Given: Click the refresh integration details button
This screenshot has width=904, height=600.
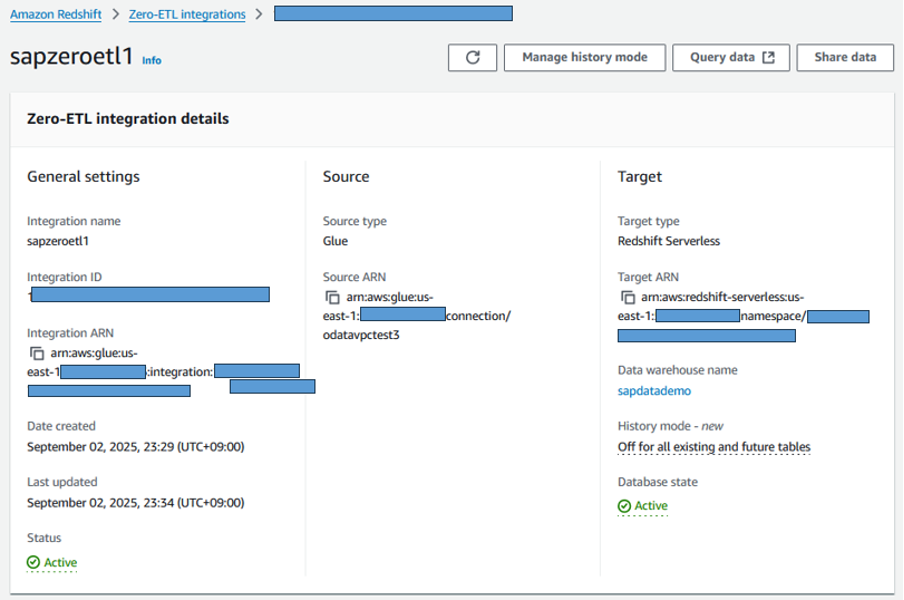Looking at the screenshot, I should click(474, 57).
